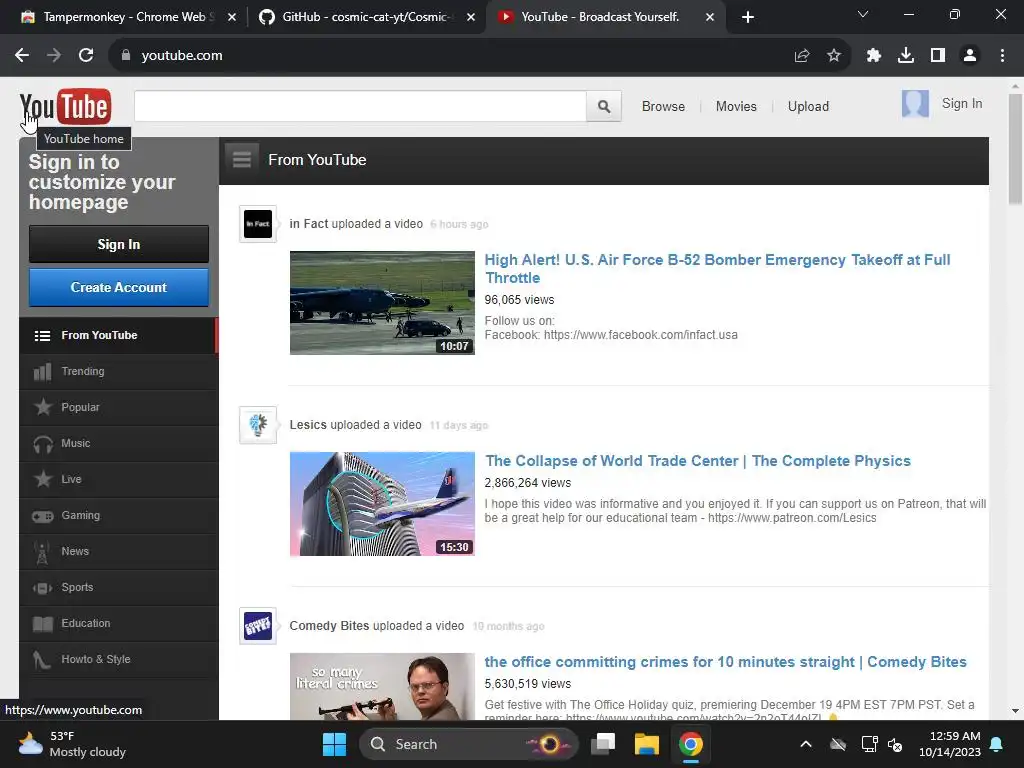The height and width of the screenshot is (768, 1024).
Task: Open the Chrome three-dot menu
Action: pyautogui.click(x=1002, y=56)
